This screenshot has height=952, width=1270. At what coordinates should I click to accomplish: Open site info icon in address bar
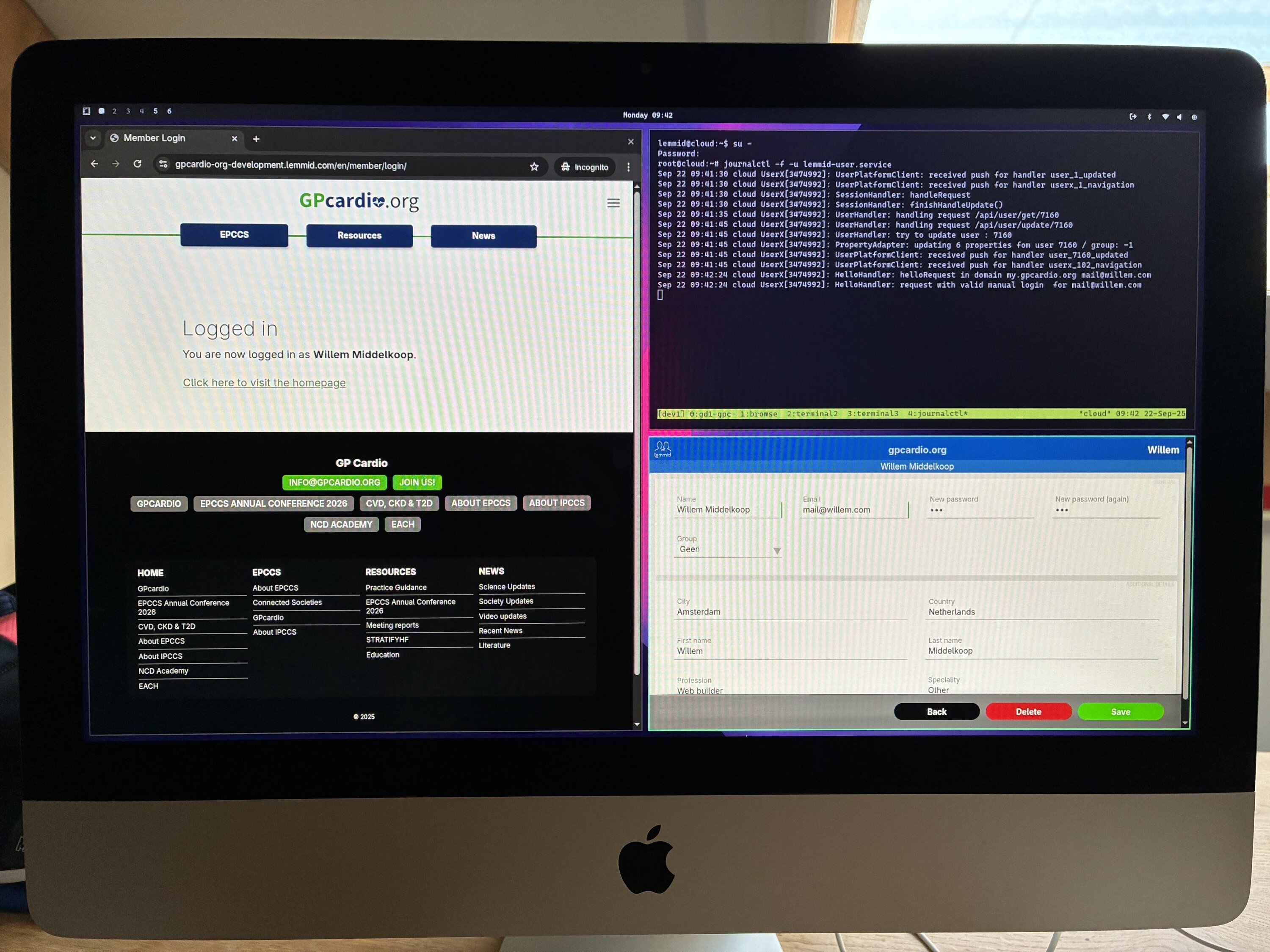coord(164,164)
